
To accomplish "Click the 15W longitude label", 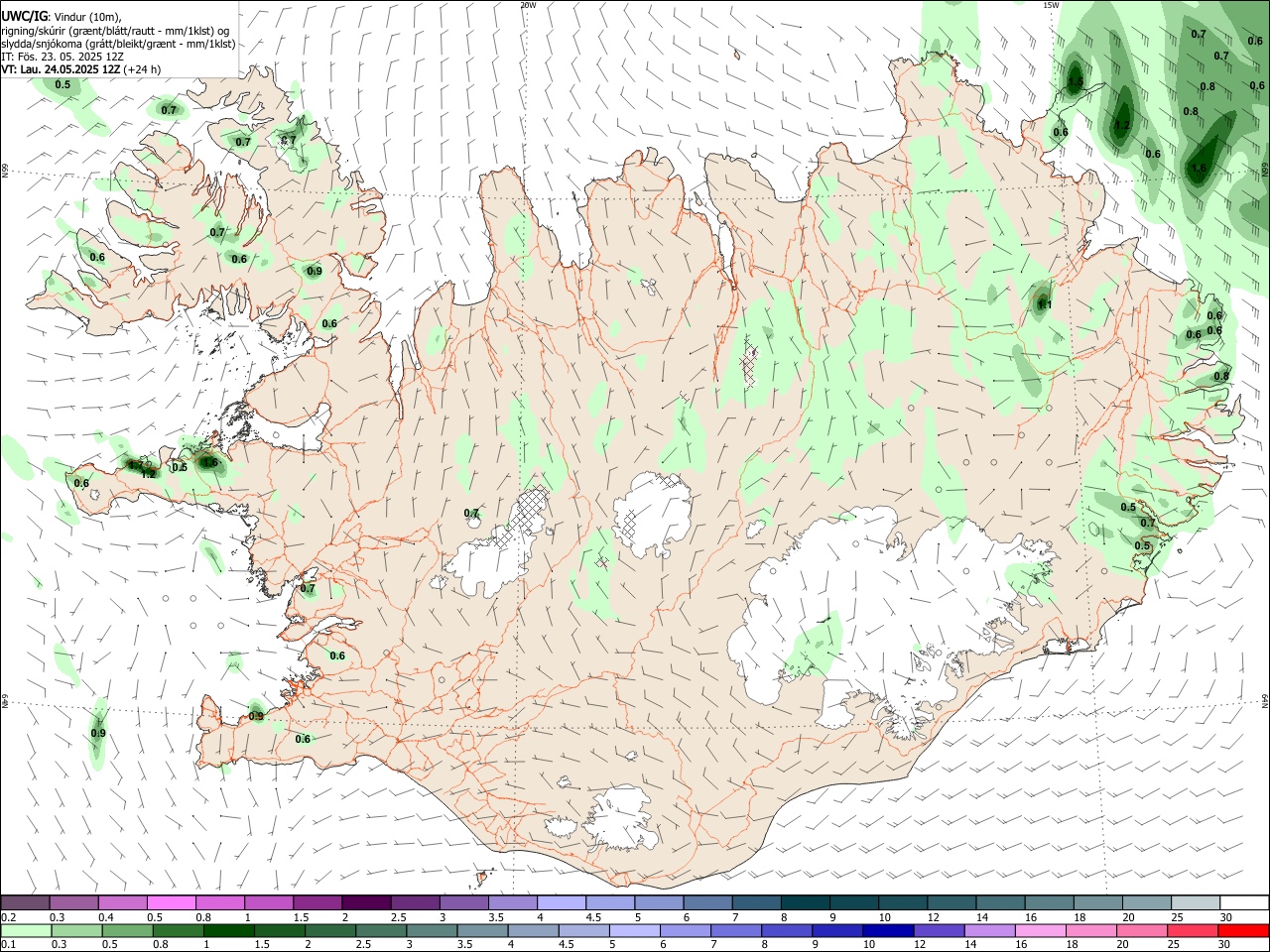I will (1051, 5).
